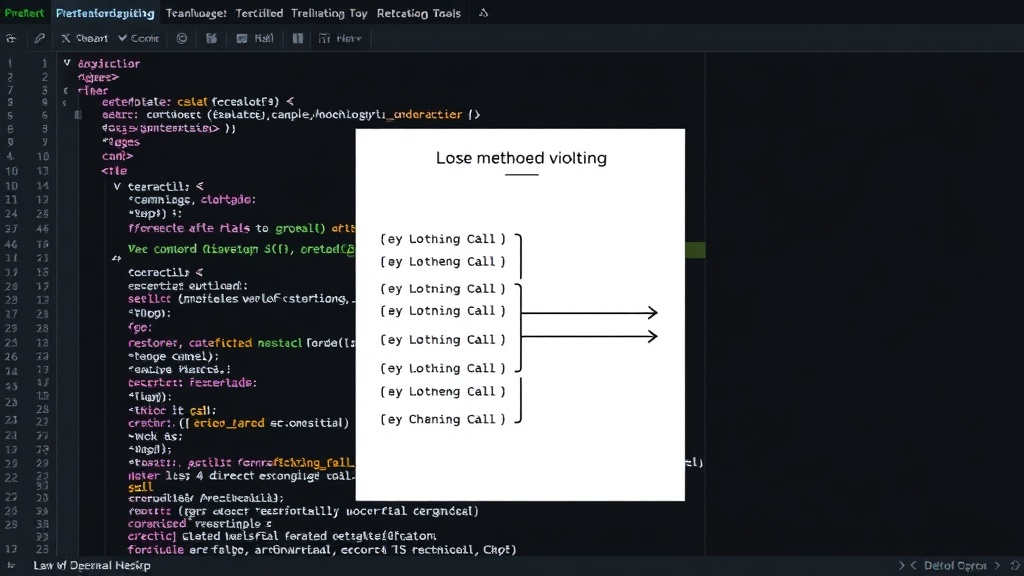Switch to the Teanhuoget tab
1024x576 pixels.
[196, 13]
